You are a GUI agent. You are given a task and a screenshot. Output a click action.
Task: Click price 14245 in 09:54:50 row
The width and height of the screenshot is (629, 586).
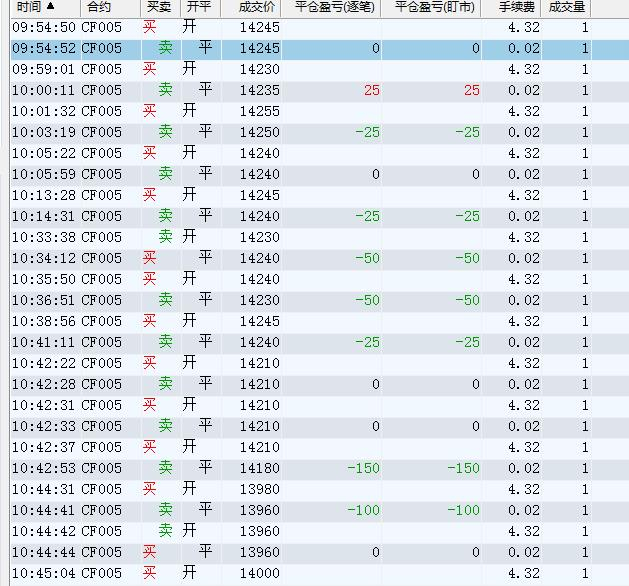[260, 28]
